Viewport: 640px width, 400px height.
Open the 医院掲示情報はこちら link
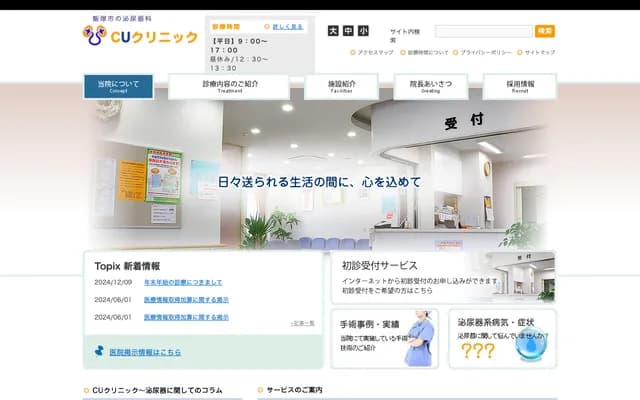pyautogui.click(x=145, y=352)
